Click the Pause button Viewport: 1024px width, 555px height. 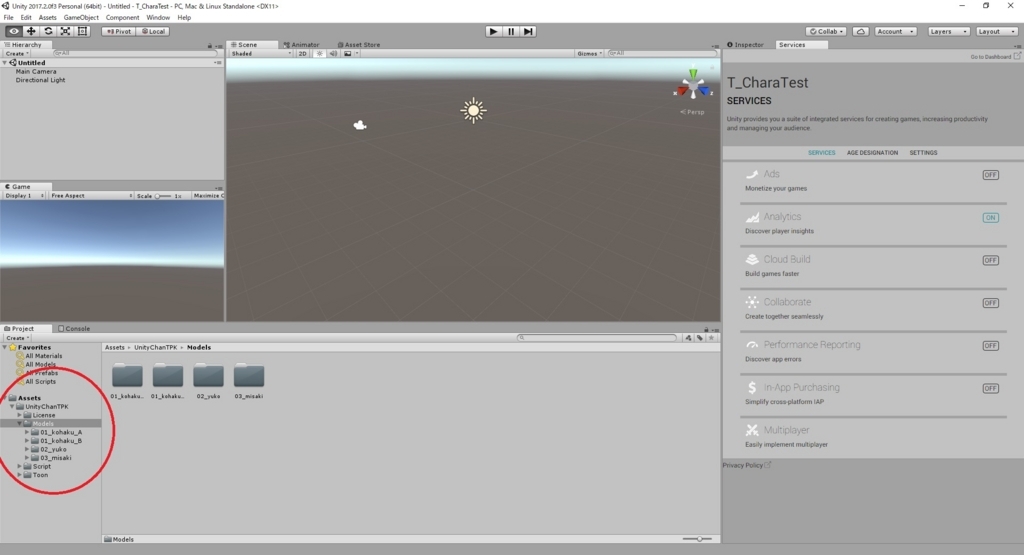click(511, 31)
